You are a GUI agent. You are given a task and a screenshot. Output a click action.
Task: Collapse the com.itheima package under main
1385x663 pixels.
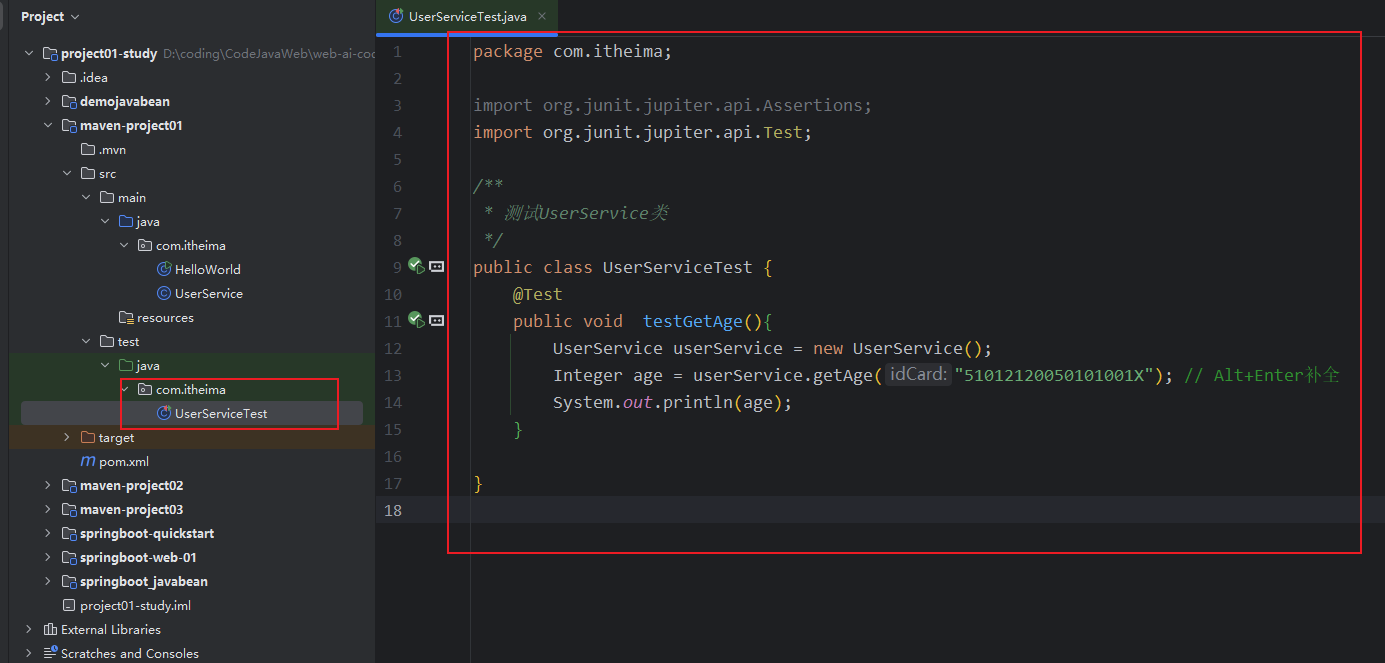pos(124,245)
